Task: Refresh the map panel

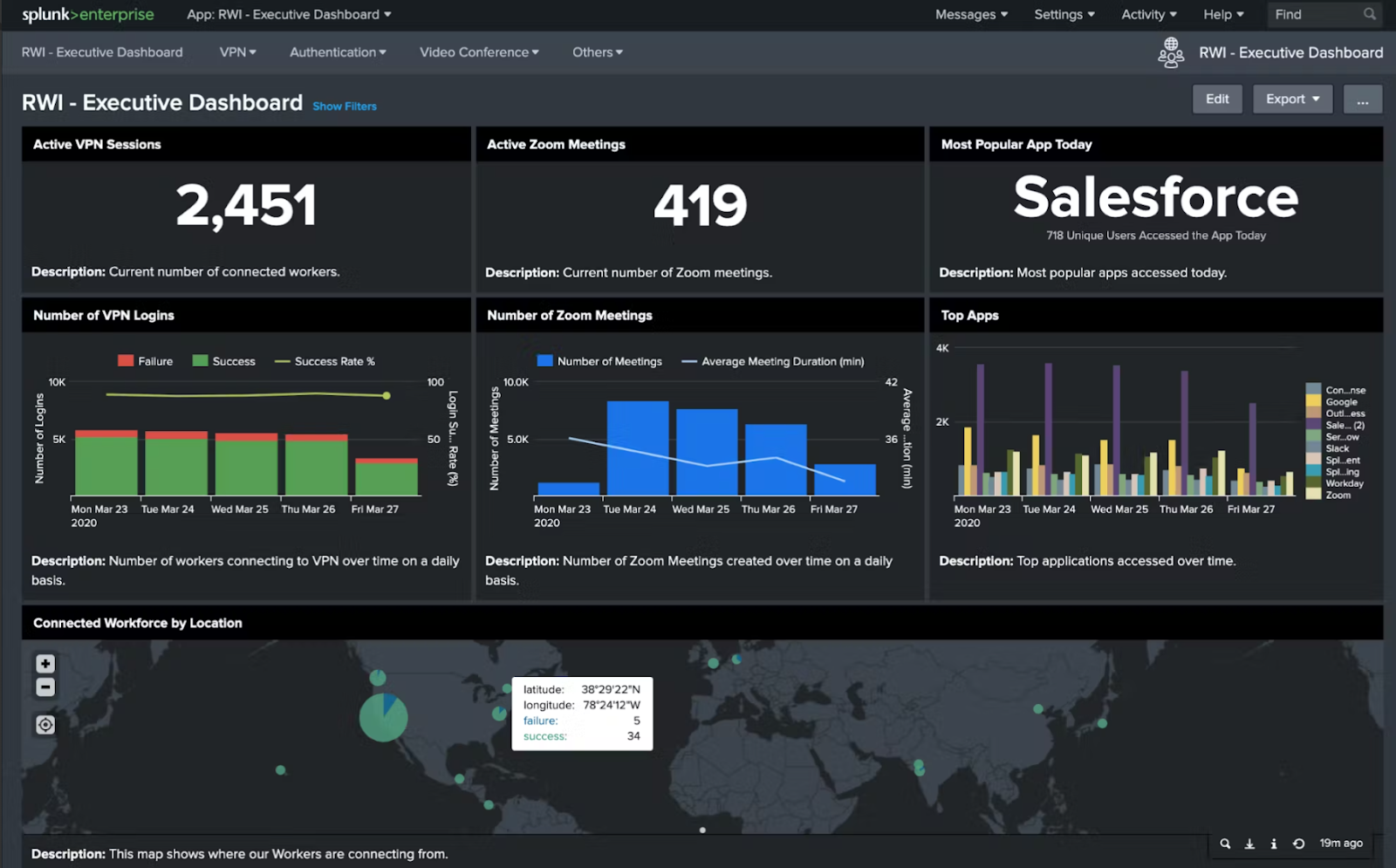Action: pyautogui.click(x=1298, y=844)
